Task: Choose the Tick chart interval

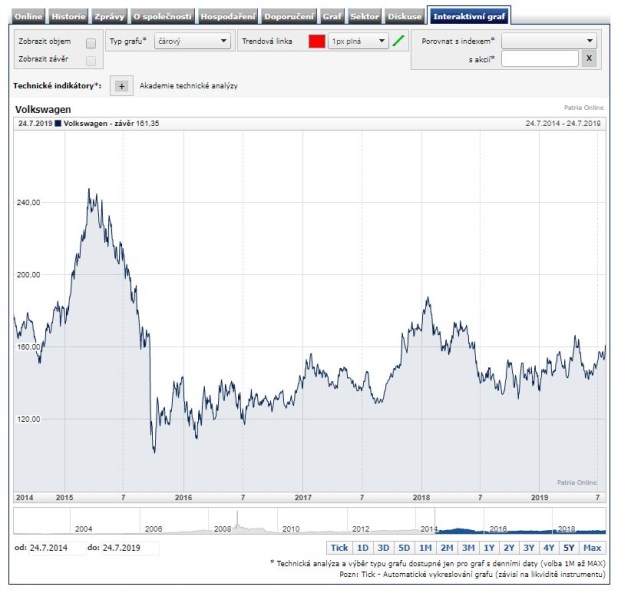Action: pyautogui.click(x=339, y=548)
